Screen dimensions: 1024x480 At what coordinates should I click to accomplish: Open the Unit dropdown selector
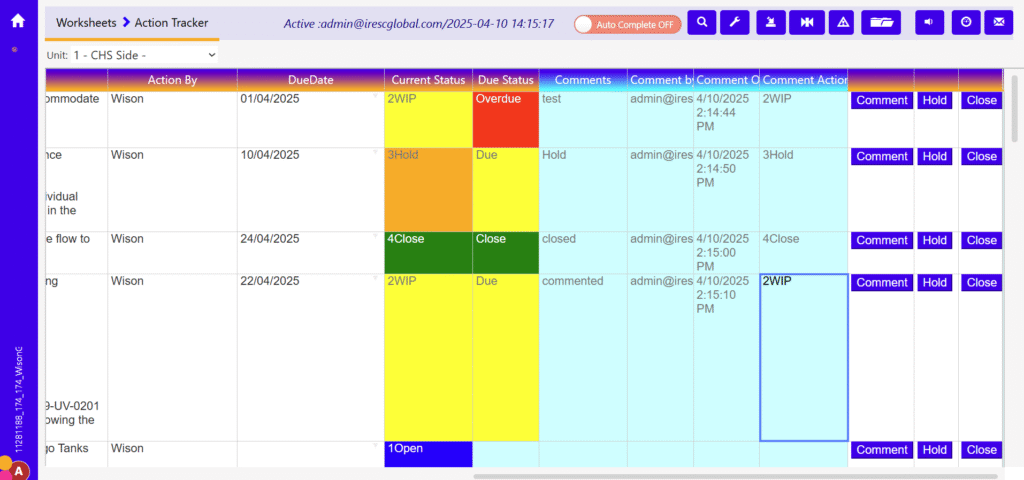(x=144, y=54)
